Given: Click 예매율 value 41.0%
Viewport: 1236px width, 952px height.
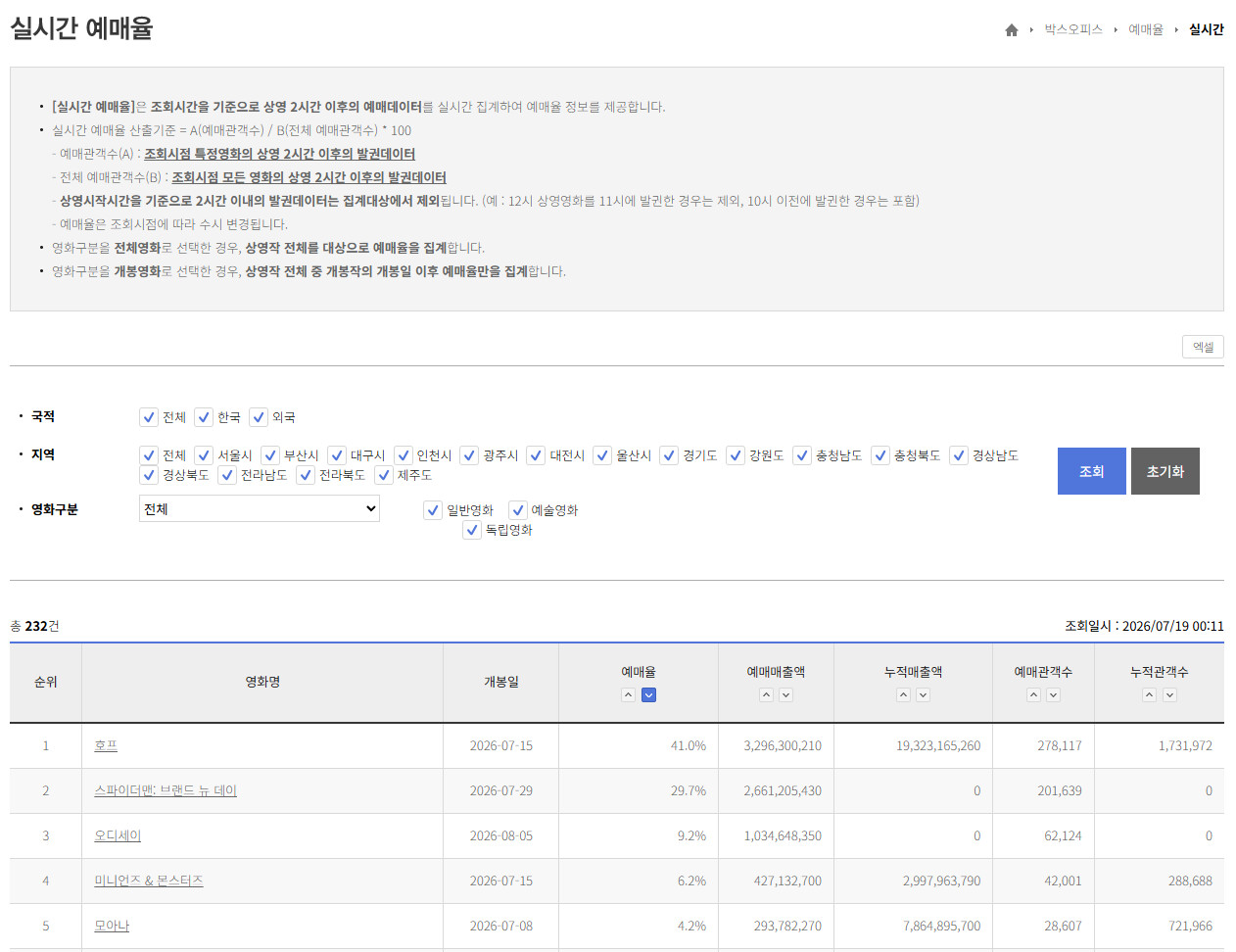Looking at the screenshot, I should 689,746.
